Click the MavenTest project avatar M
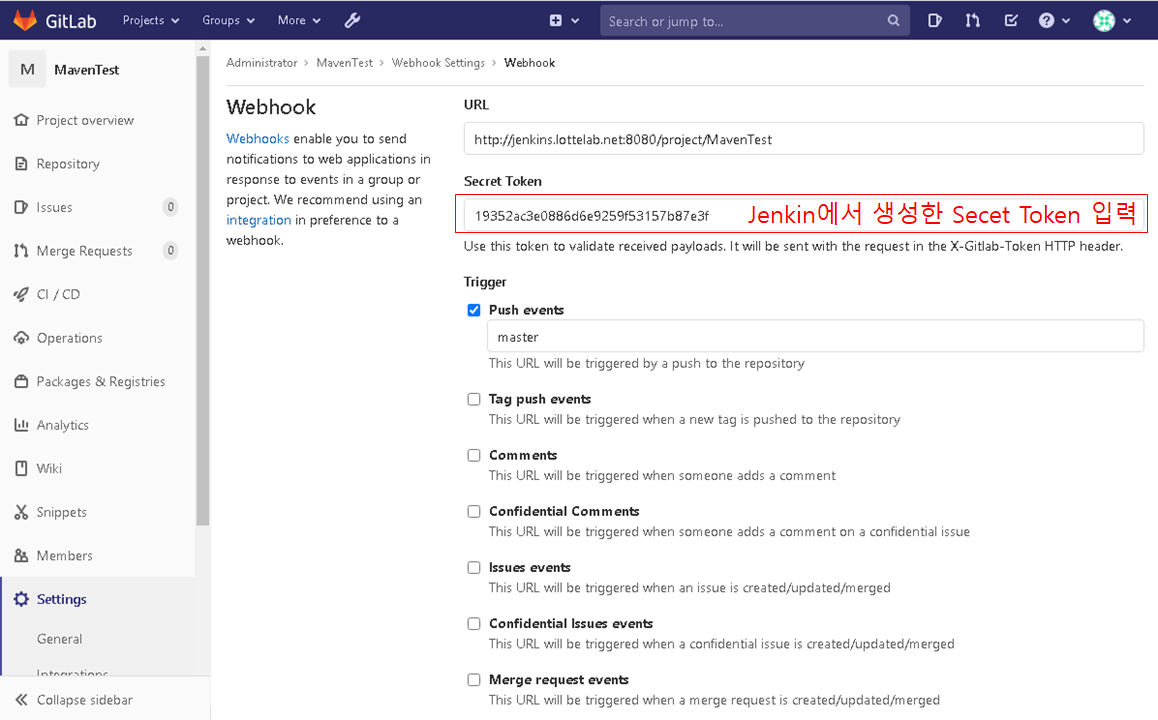 tap(27, 69)
